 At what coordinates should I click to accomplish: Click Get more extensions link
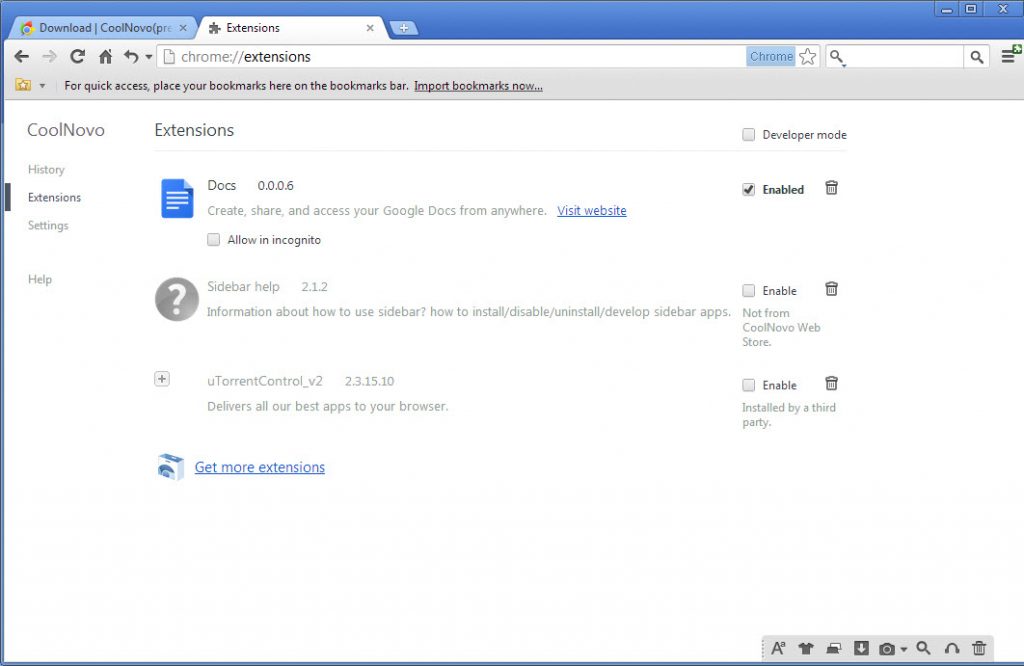coord(260,468)
